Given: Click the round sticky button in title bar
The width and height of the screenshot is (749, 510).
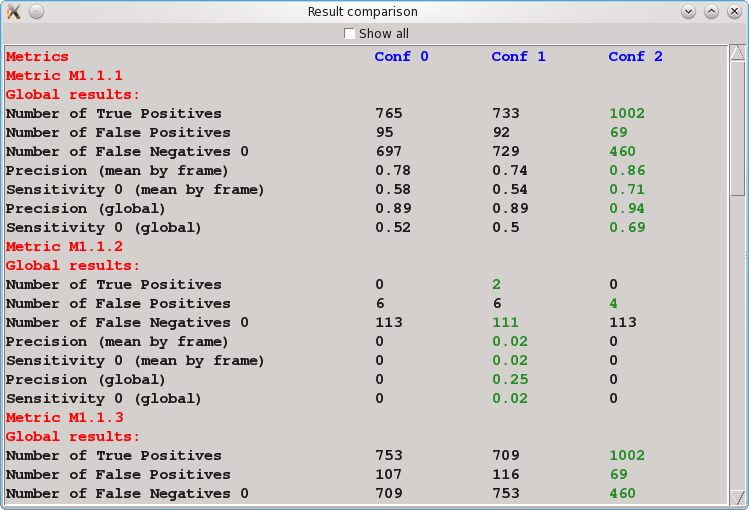Looking at the screenshot, I should [36, 11].
